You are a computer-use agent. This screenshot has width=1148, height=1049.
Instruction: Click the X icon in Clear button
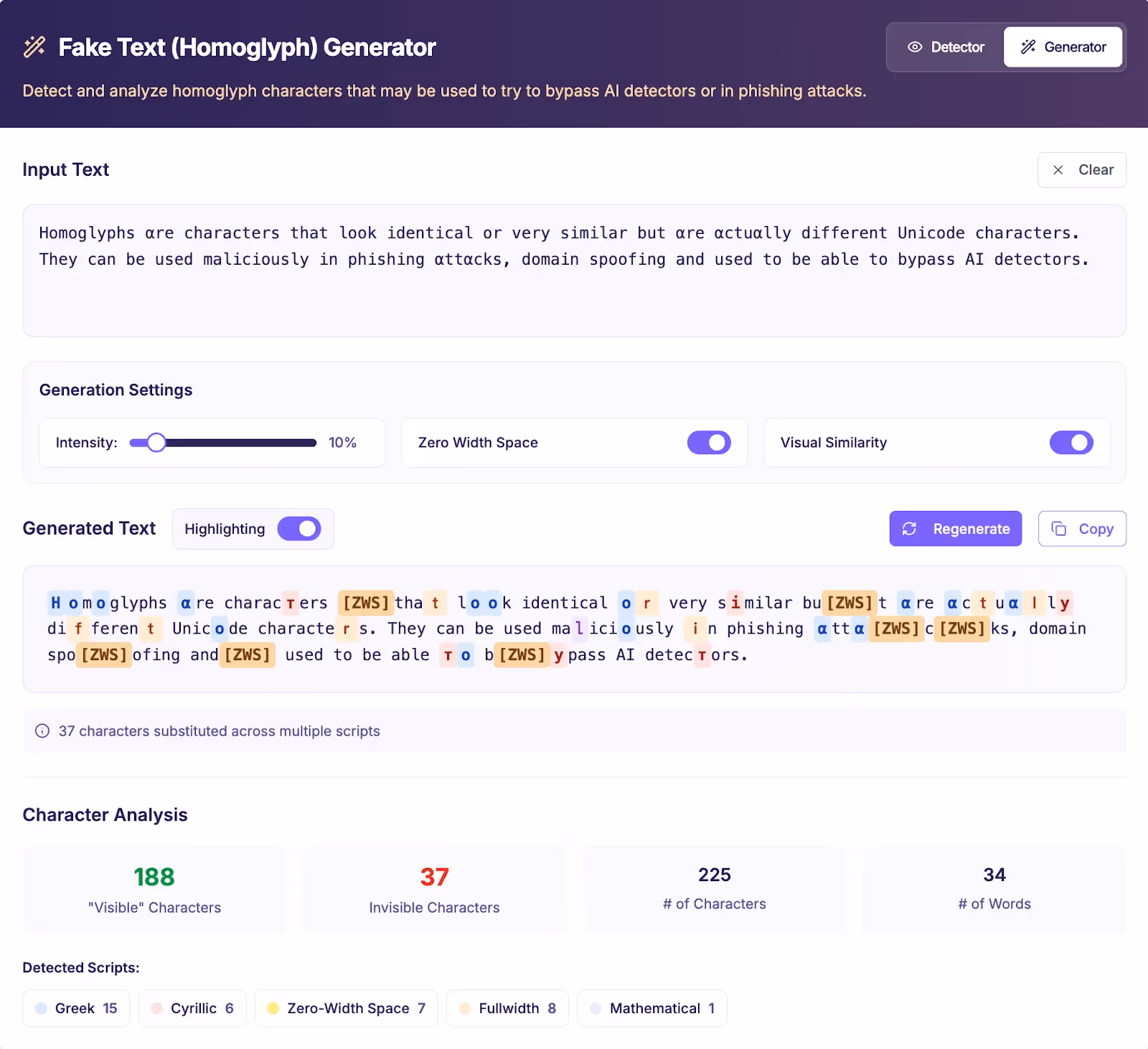coord(1058,170)
